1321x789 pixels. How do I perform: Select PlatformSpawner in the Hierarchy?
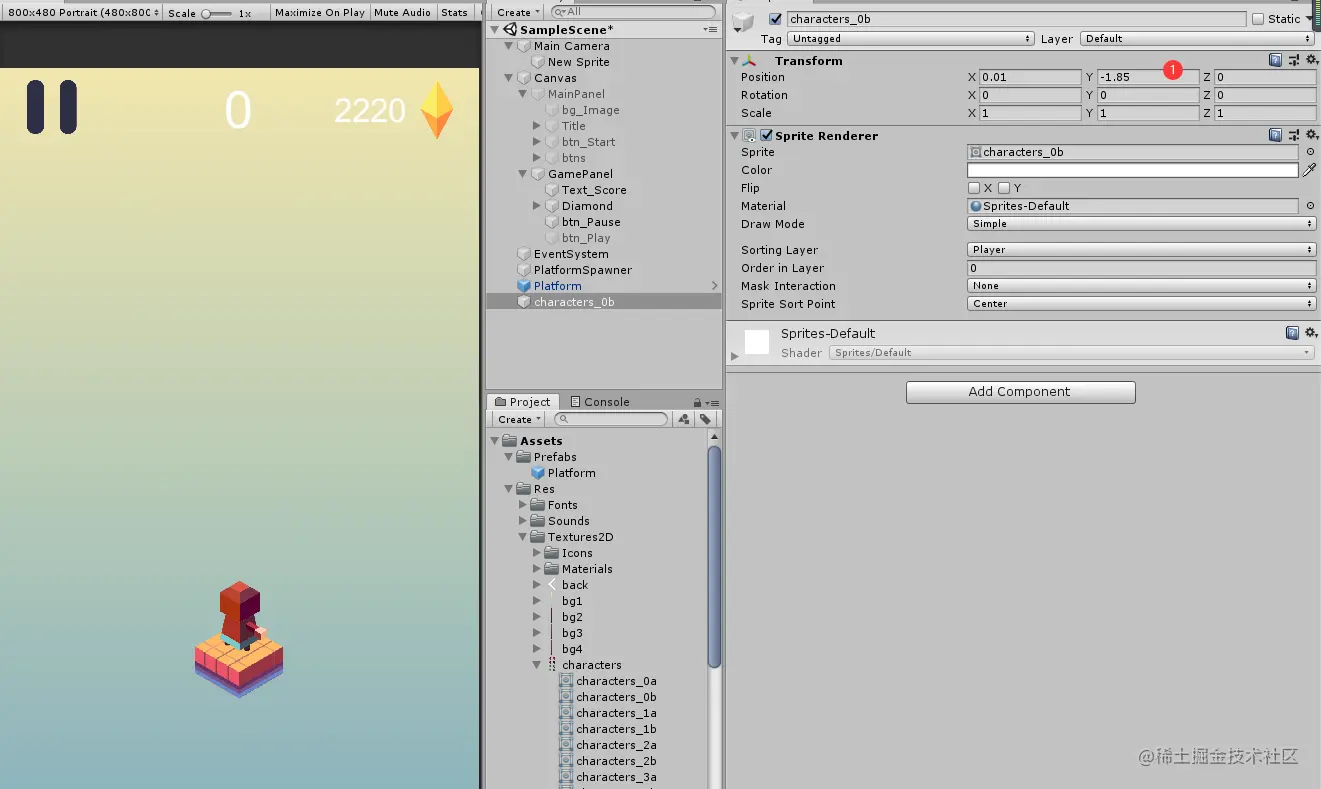(x=583, y=270)
